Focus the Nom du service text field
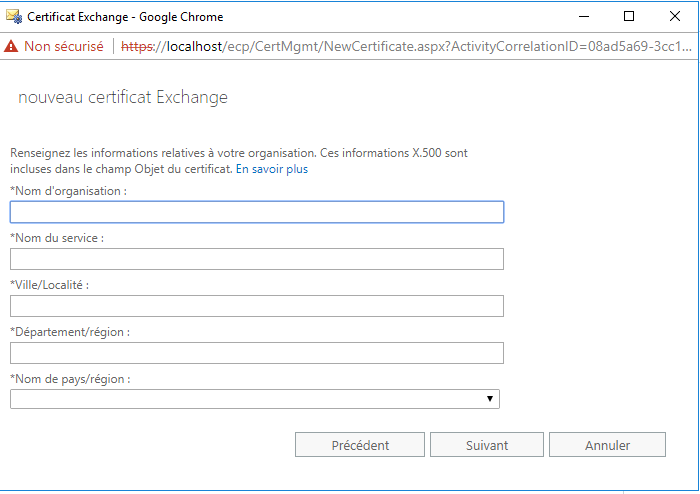The image size is (700, 494). pos(257,259)
